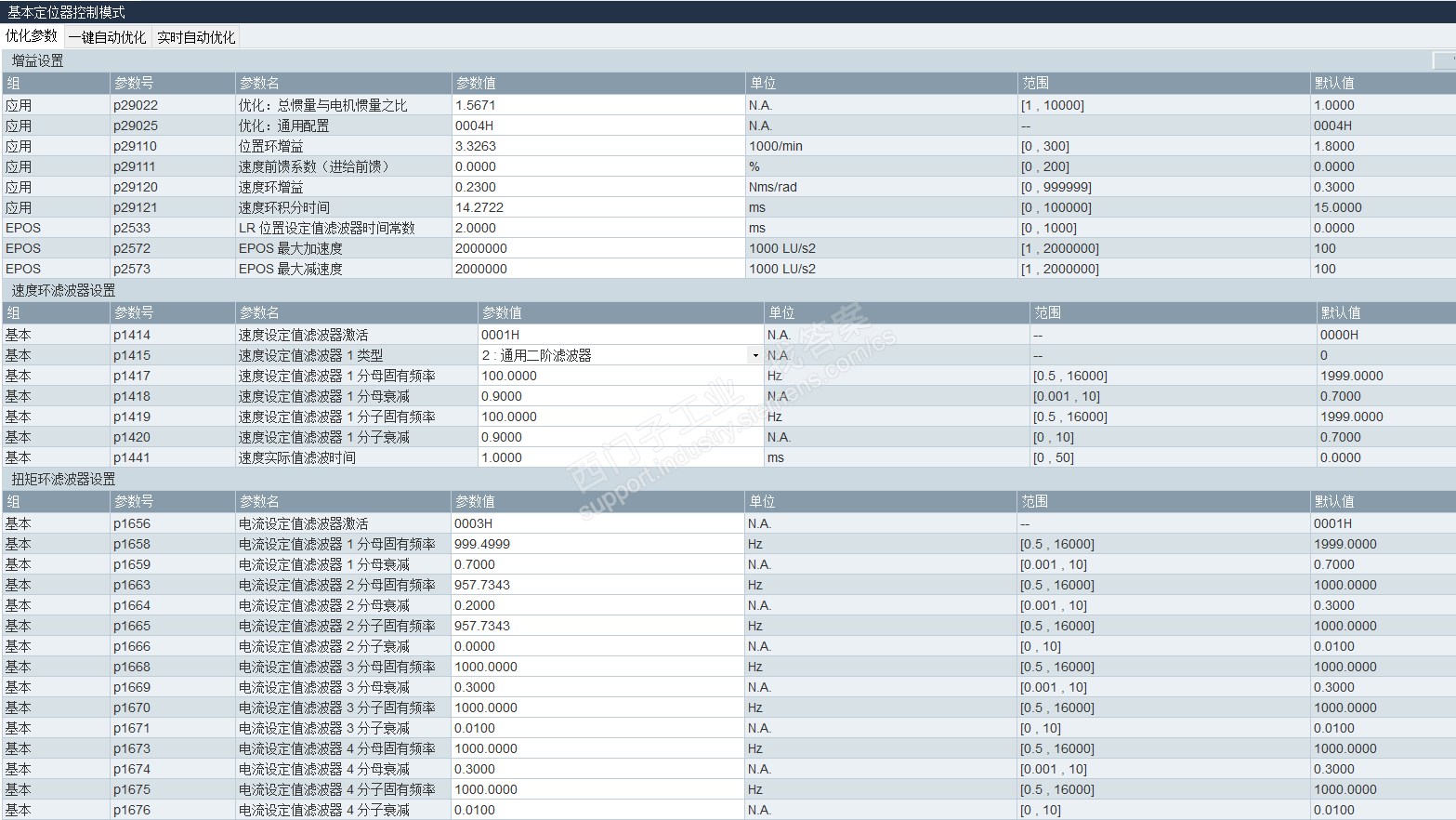Image resolution: width=1456 pixels, height=820 pixels.
Task: Click the name 速度设定值滤波器激活
Action: [304, 335]
